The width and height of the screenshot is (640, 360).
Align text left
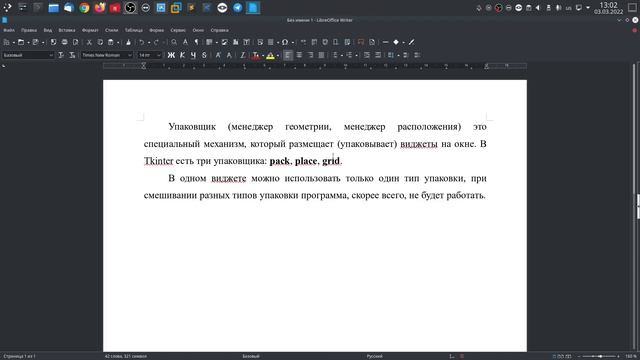click(x=288, y=55)
